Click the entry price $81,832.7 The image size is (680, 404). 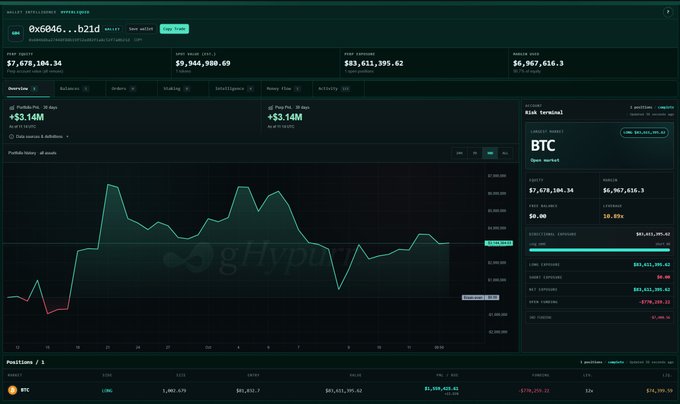(x=248, y=391)
